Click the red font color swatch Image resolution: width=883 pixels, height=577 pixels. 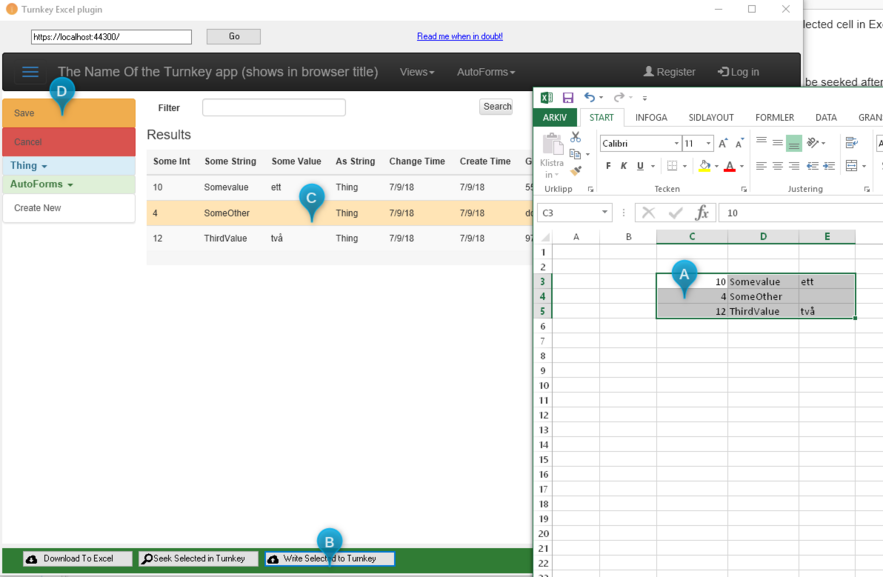coord(730,166)
